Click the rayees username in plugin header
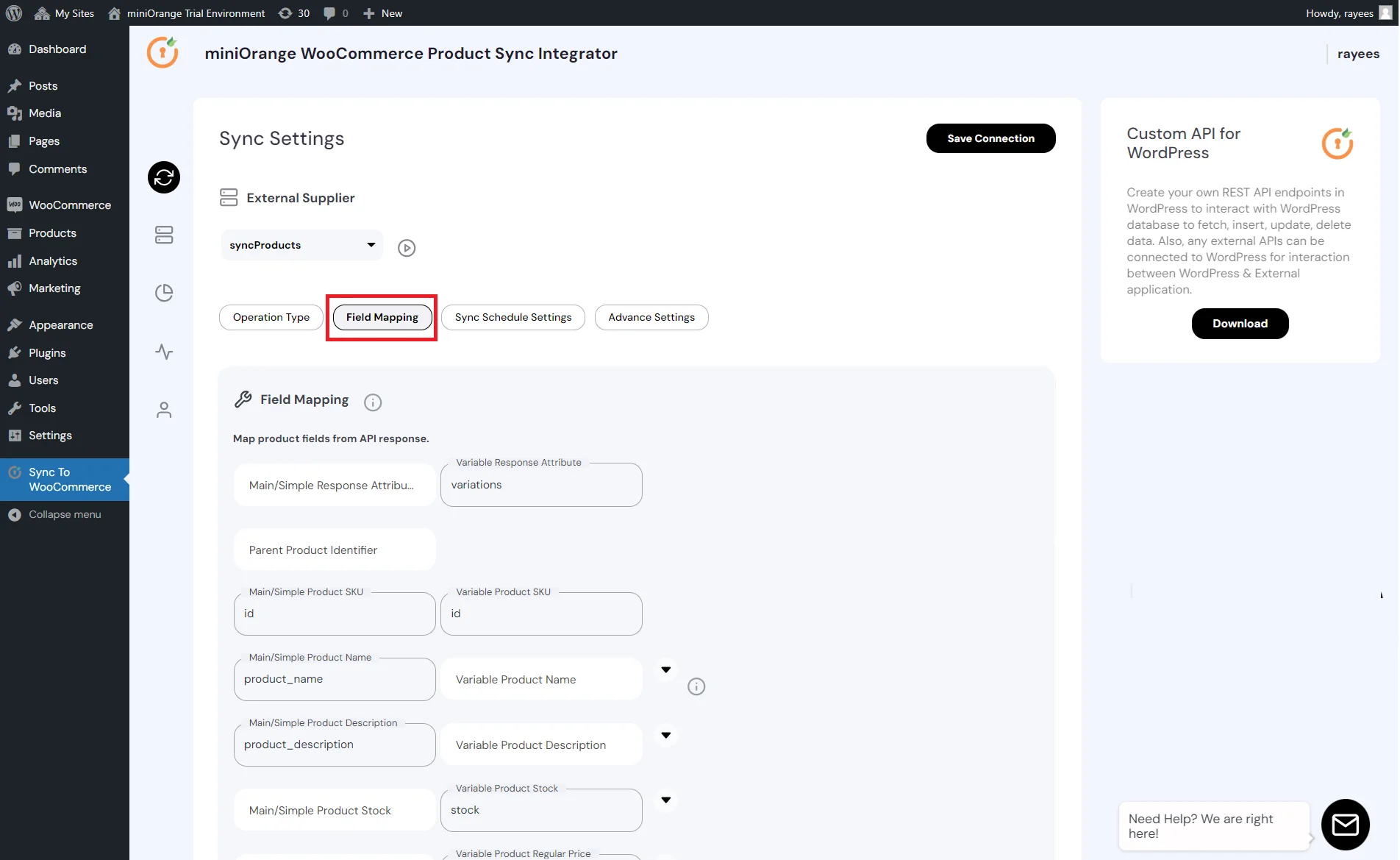 tap(1358, 54)
